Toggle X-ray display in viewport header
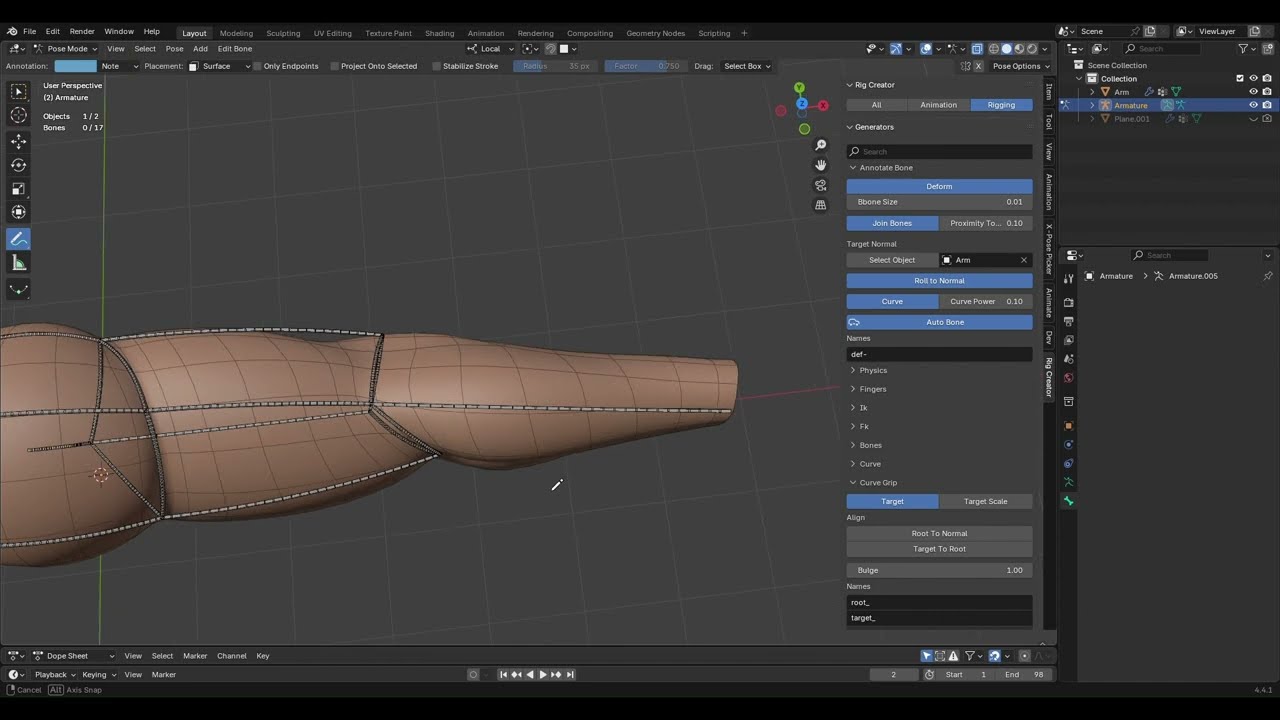 pyautogui.click(x=977, y=48)
